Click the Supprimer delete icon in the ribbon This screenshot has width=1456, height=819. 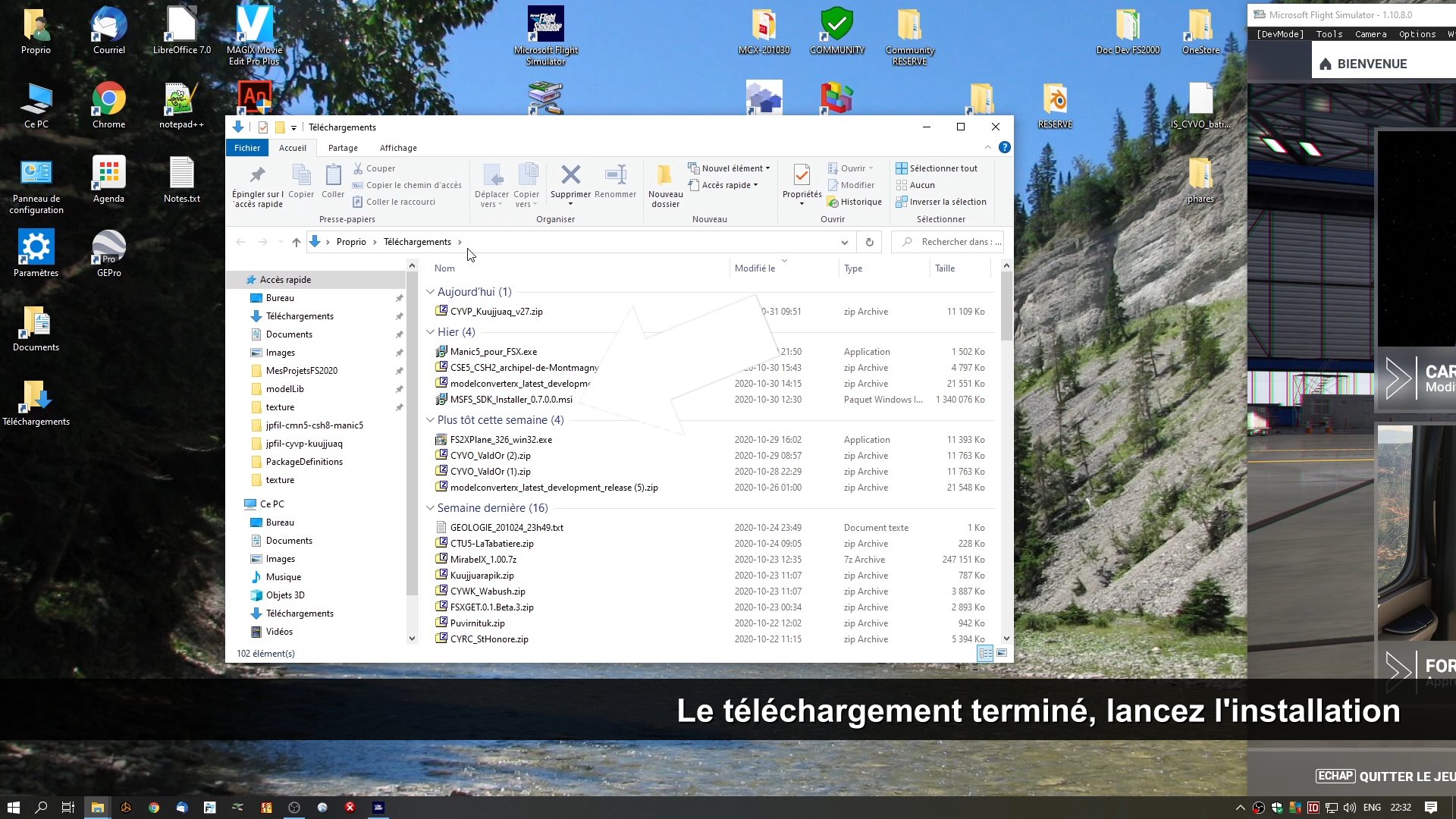[x=570, y=176]
